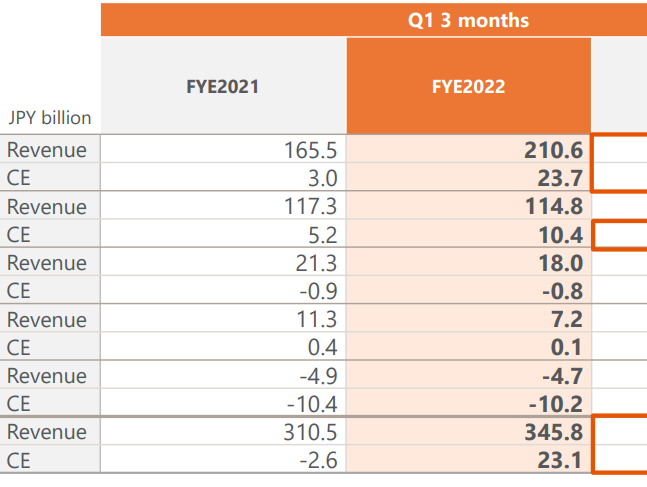
Task: Click the 11.3 revenue cell
Action: pos(316,320)
